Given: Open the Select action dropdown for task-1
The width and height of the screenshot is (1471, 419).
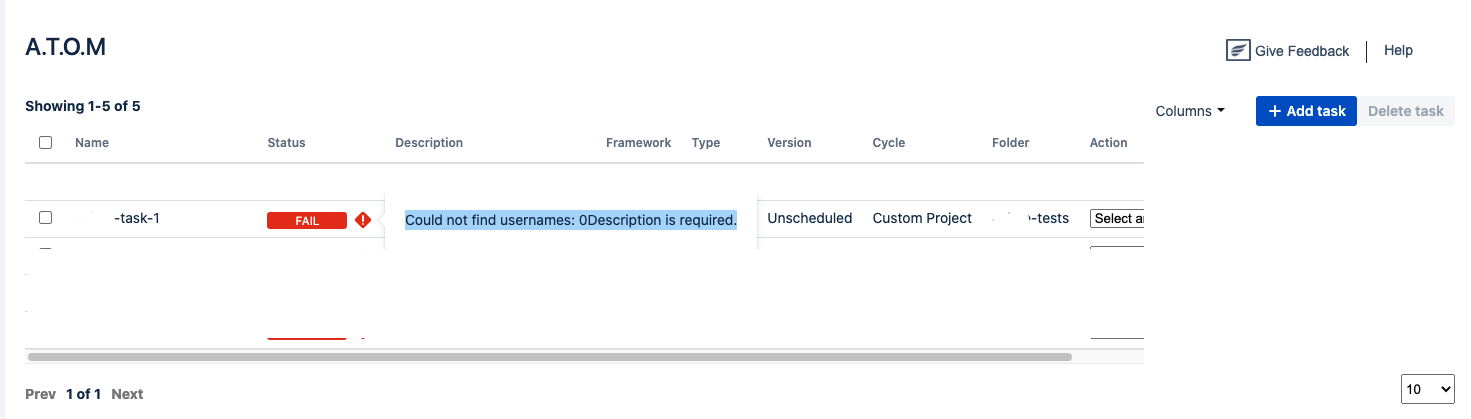Looking at the screenshot, I should [x=1117, y=218].
